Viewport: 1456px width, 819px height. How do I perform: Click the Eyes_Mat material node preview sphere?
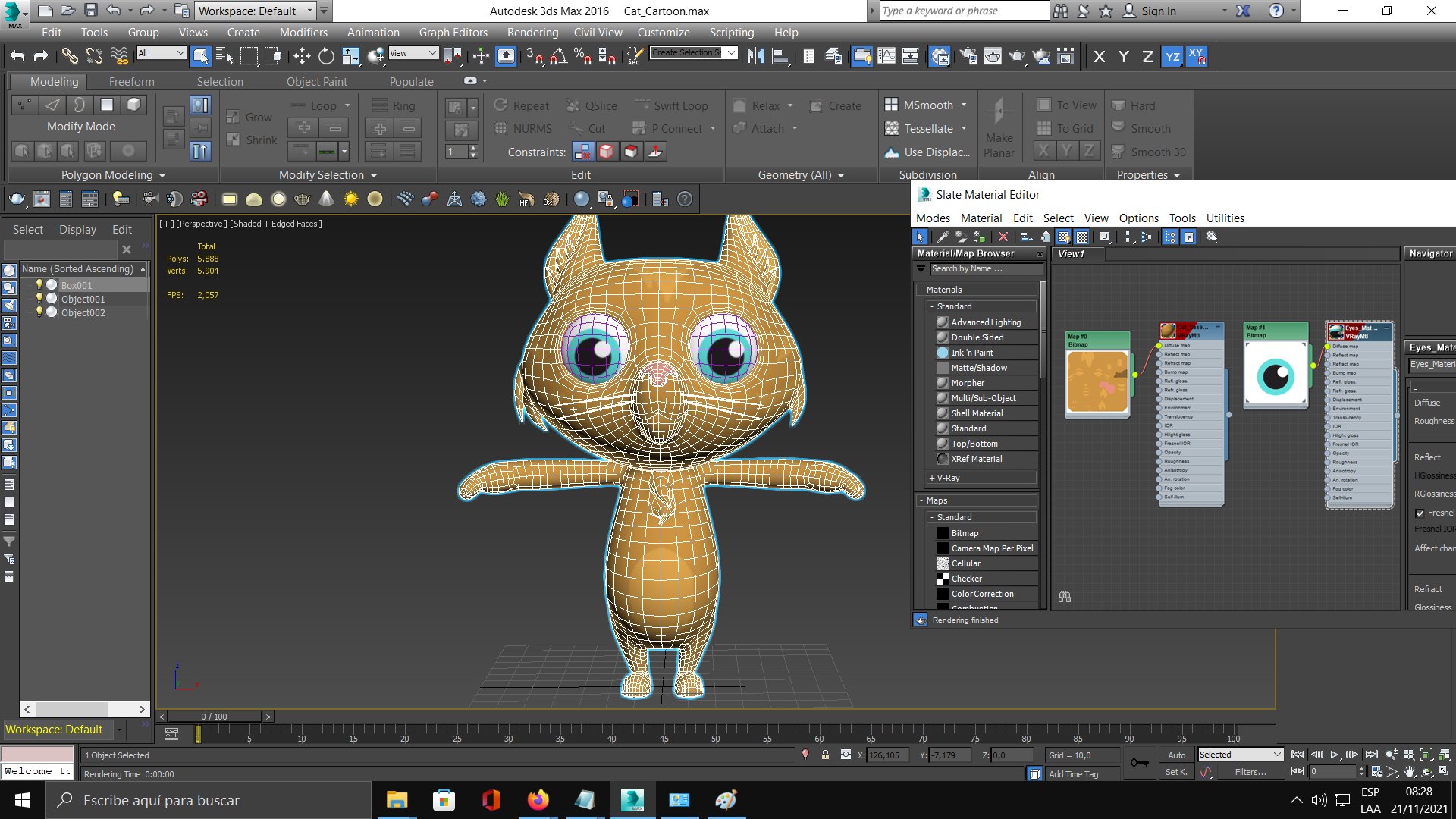1337,331
